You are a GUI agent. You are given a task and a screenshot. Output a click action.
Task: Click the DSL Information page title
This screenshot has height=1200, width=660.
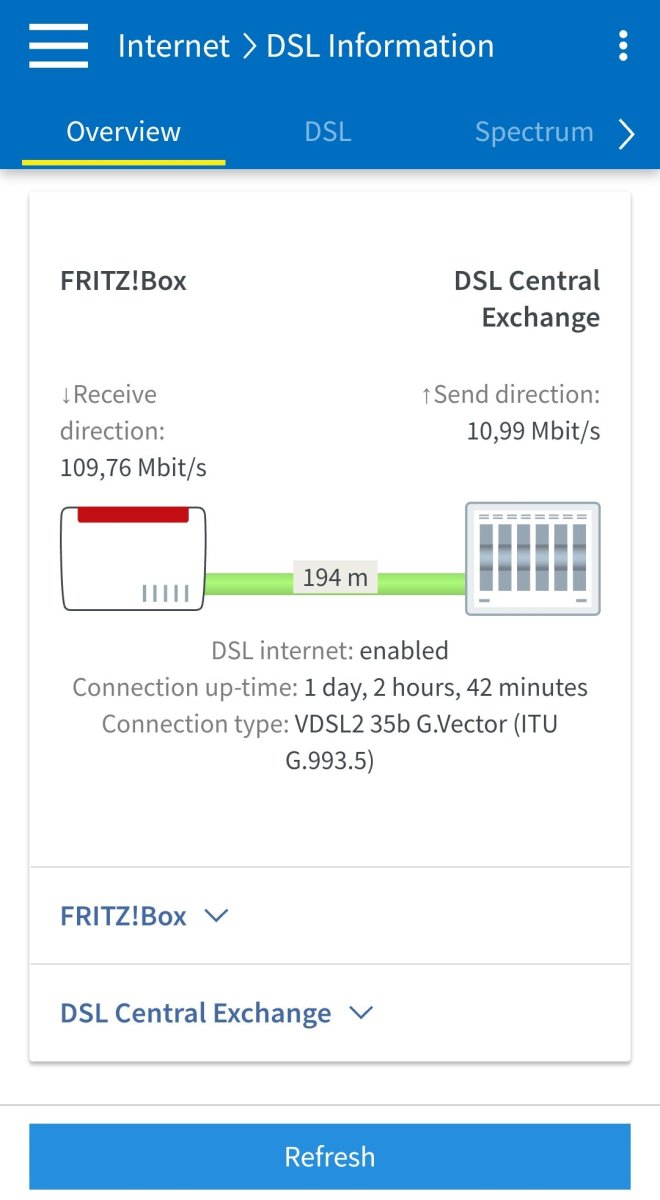(x=380, y=46)
